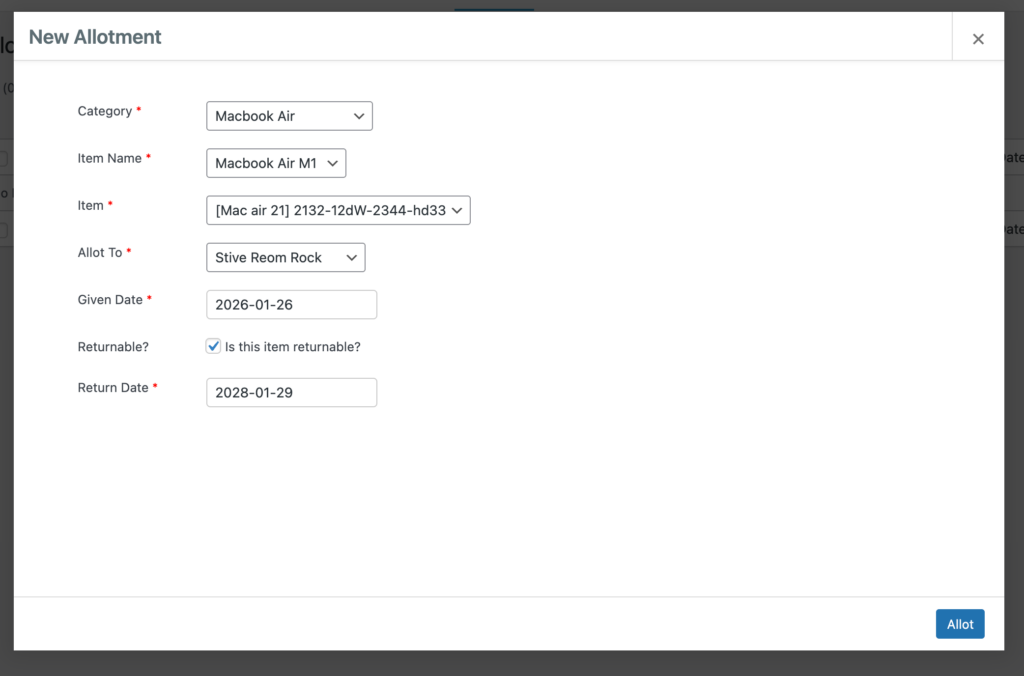Focus the Return Date field showing 2028-01-29
Image resolution: width=1024 pixels, height=676 pixels.
pyautogui.click(x=291, y=393)
